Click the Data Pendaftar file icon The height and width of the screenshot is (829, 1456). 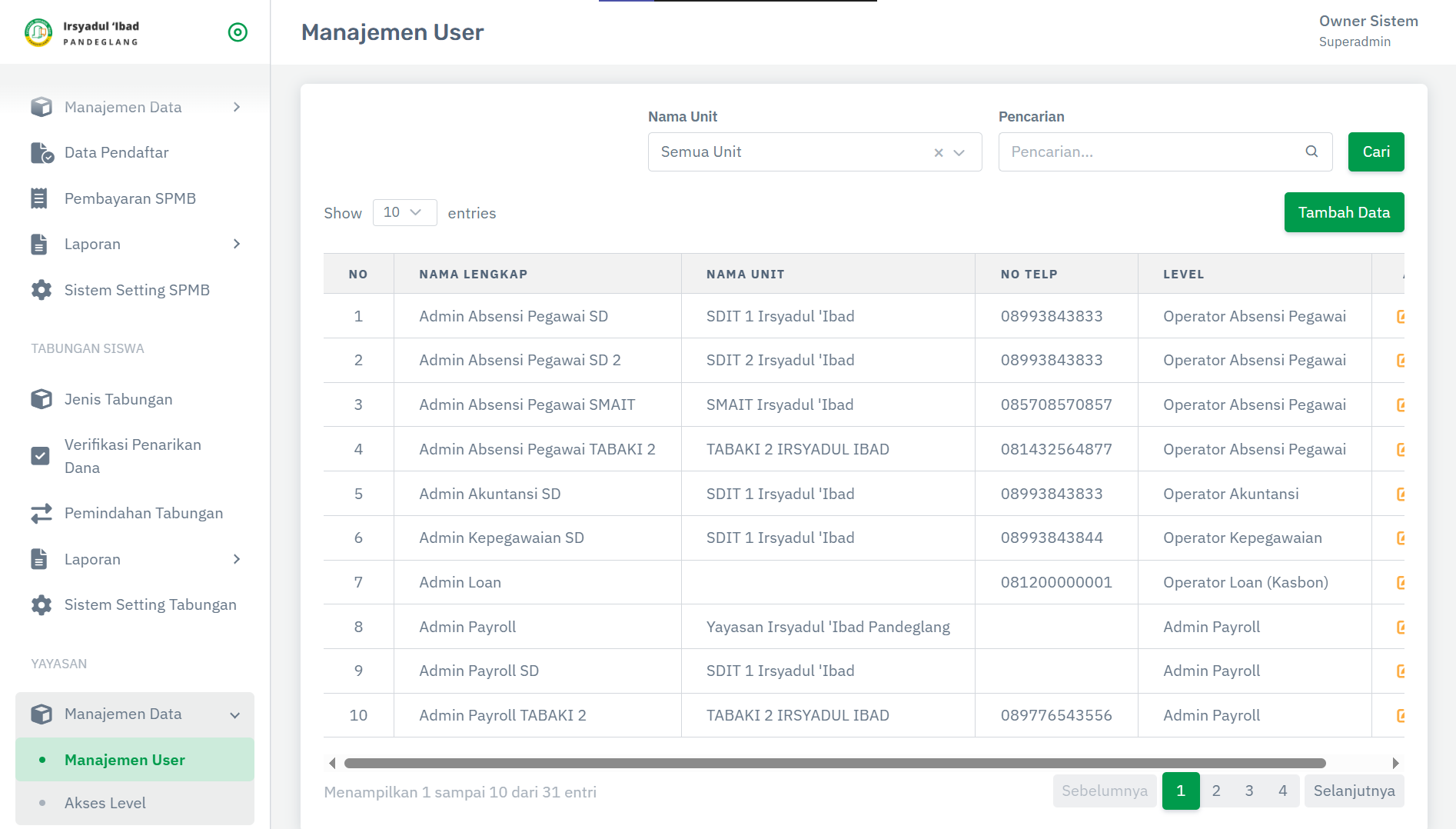[x=42, y=153]
